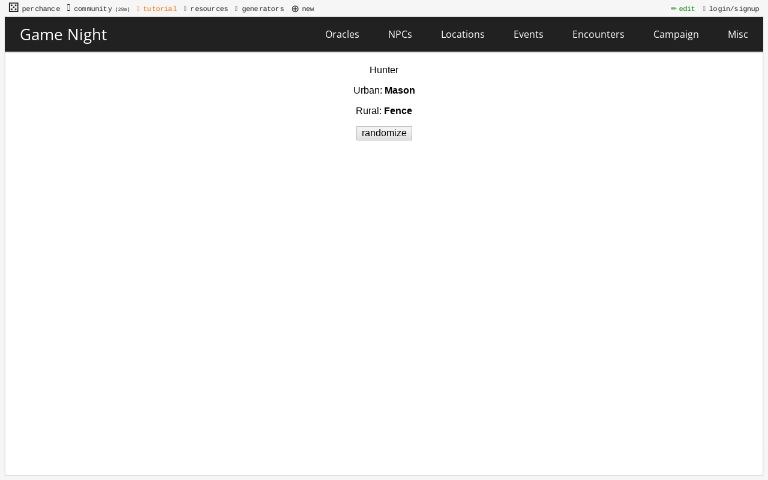Viewport: 768px width, 480px height.
Task: Open the Oracles menu
Action: pyautogui.click(x=342, y=34)
